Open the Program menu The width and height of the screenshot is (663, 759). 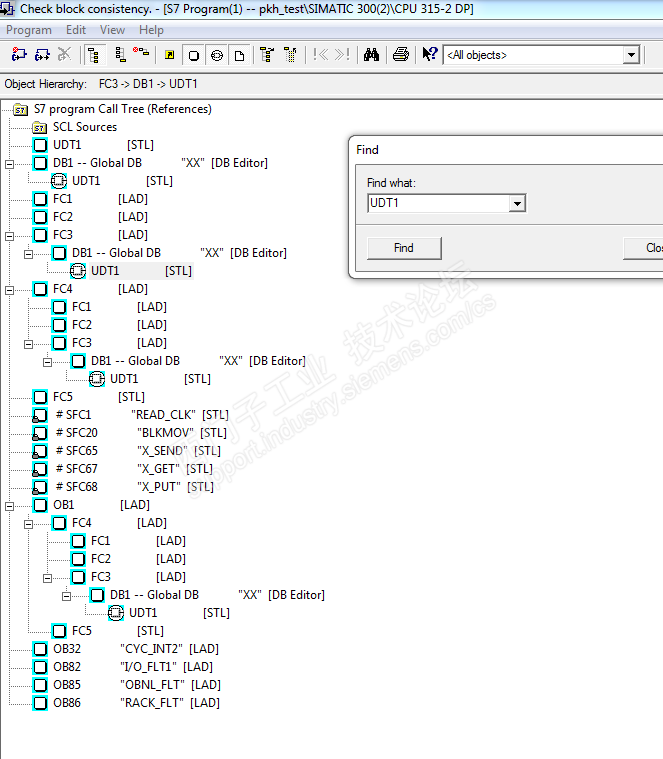(29, 30)
